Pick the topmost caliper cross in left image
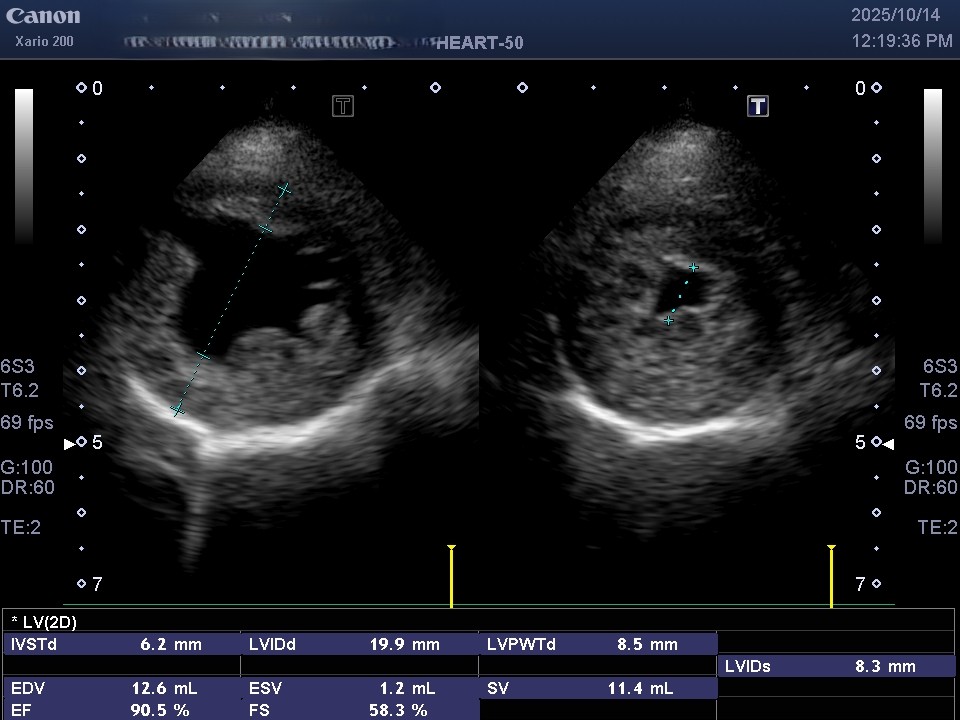960x720 pixels. click(x=284, y=188)
